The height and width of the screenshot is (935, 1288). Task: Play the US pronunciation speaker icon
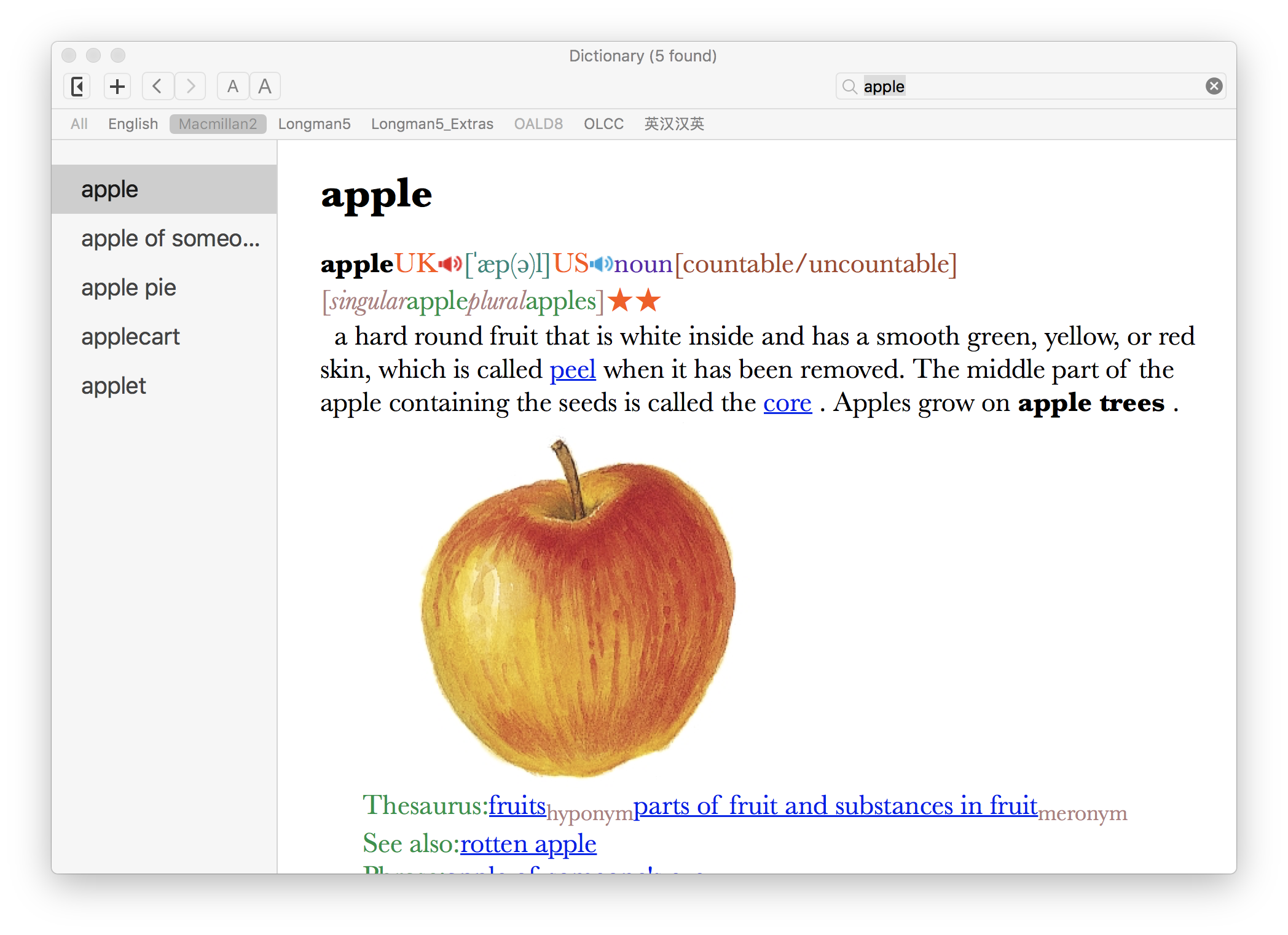click(602, 264)
